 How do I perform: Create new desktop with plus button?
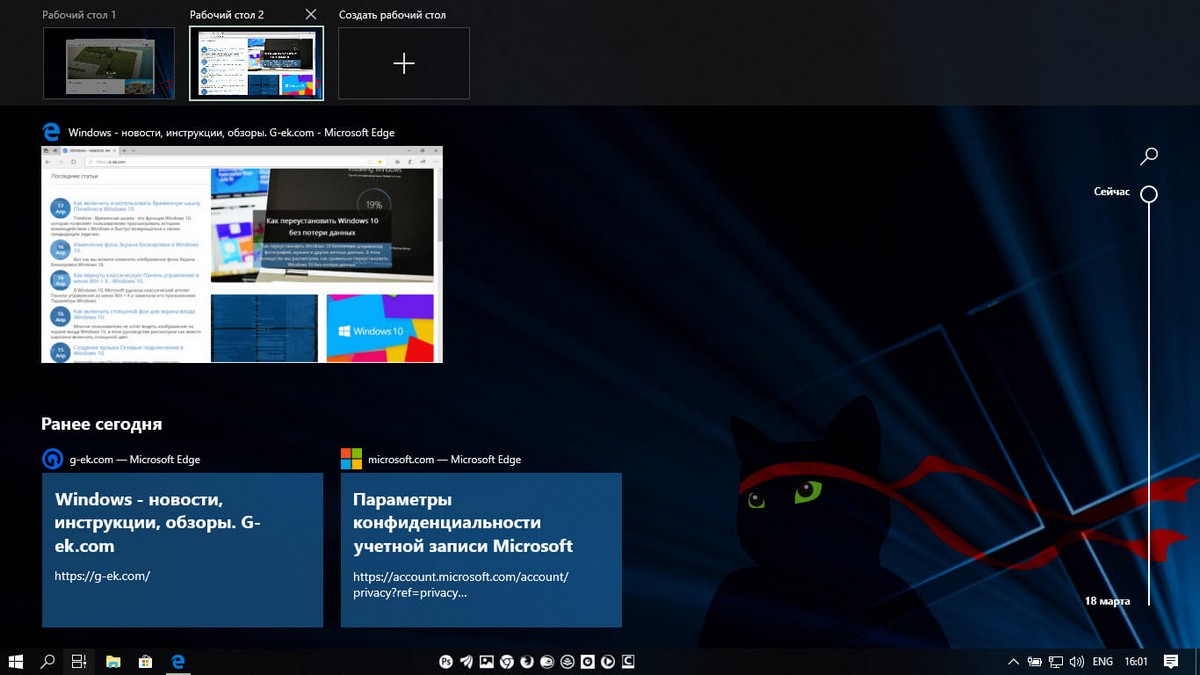(404, 63)
